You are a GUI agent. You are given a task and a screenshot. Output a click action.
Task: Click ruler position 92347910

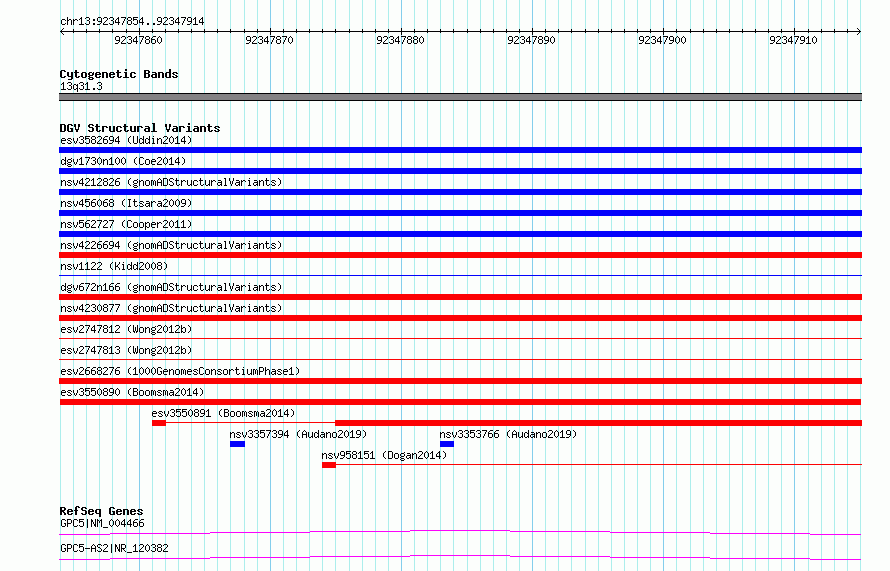click(794, 40)
